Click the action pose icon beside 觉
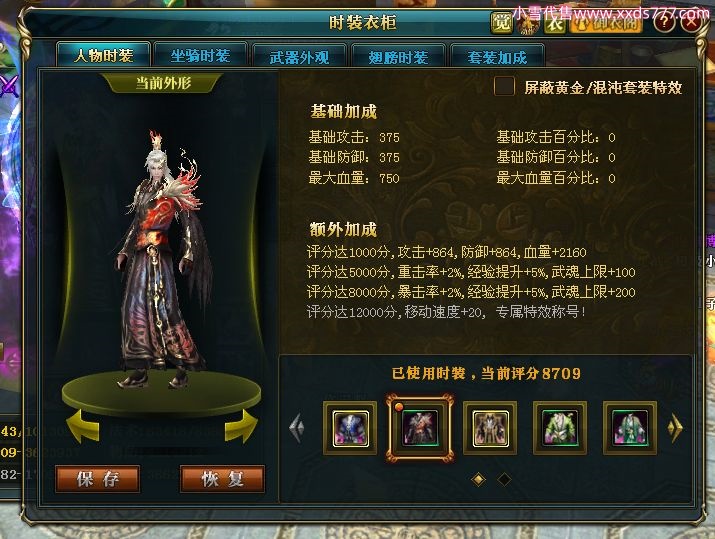Image resolution: width=715 pixels, height=539 pixels. [528, 23]
